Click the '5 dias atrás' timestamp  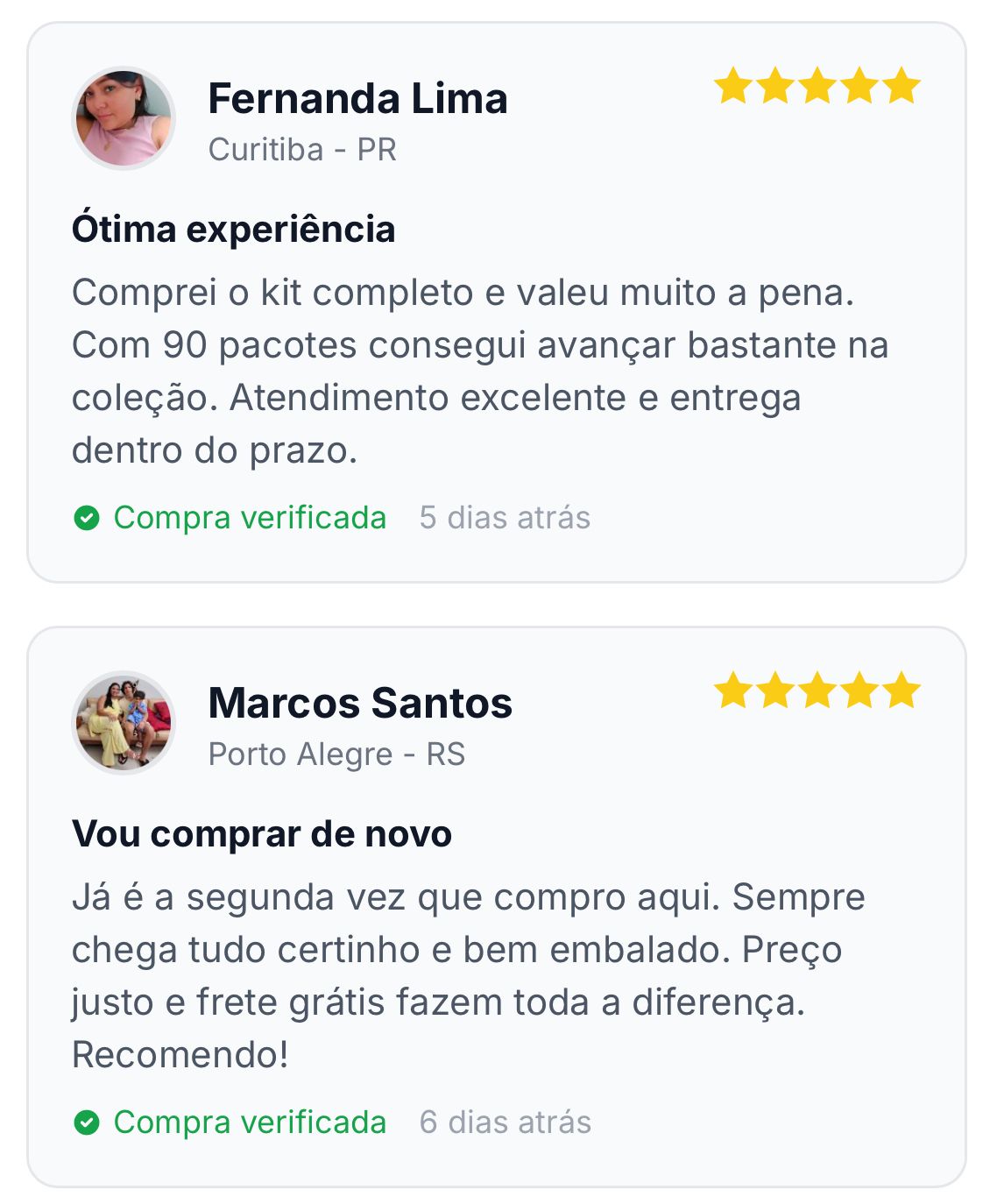coord(505,518)
